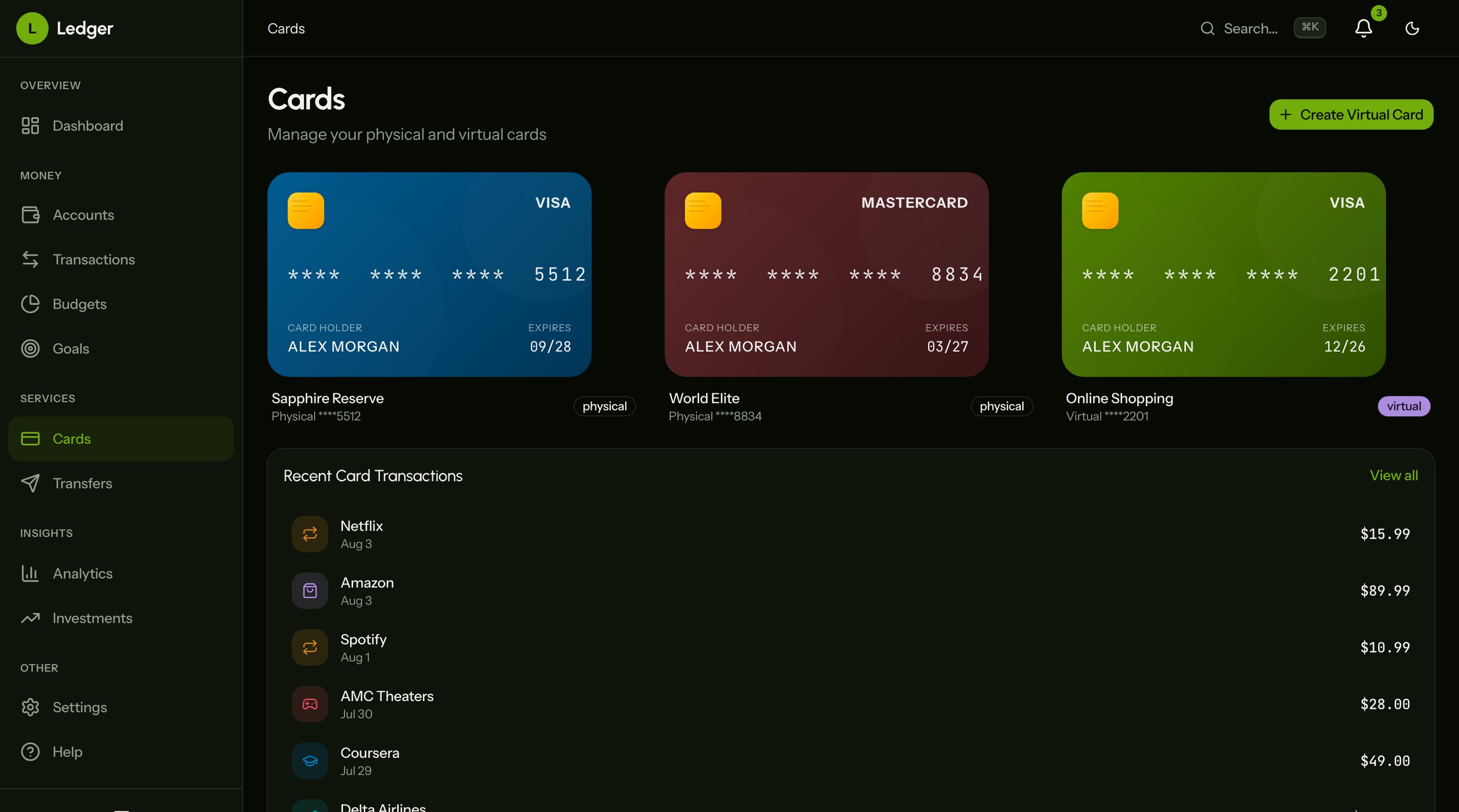Viewport: 1459px width, 812px height.
Task: Open the Goals section
Action: pos(121,349)
